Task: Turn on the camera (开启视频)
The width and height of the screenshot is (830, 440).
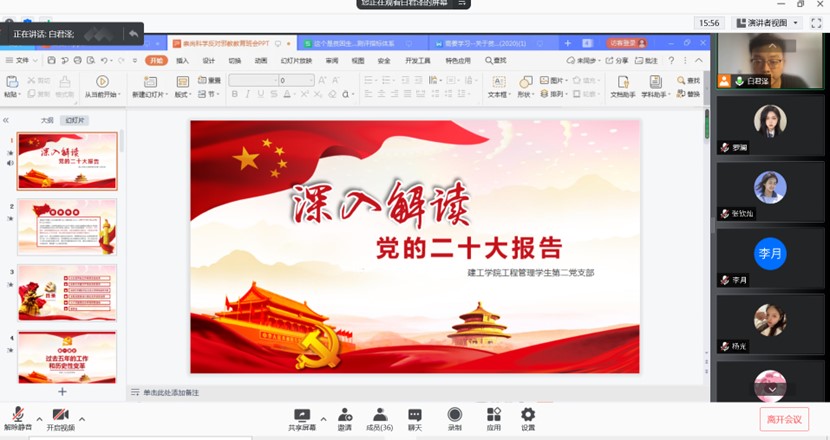Action: click(x=61, y=418)
